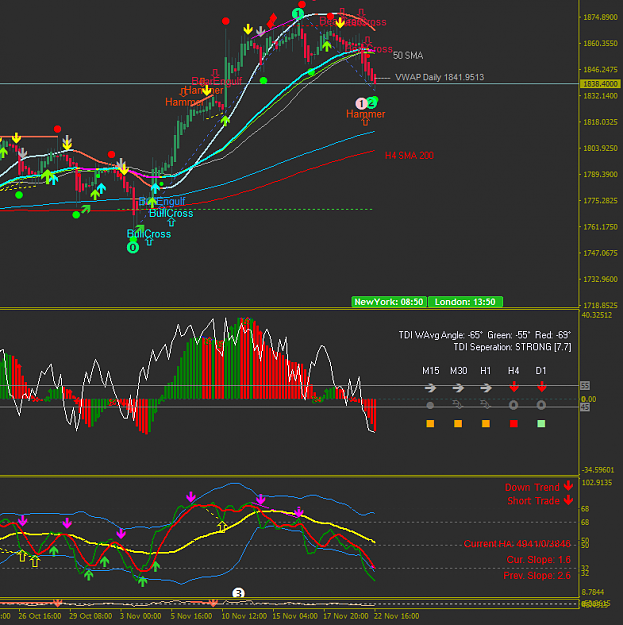The width and height of the screenshot is (623, 625).
Task: Select the small curved arrow in H1 column
Action: (x=485, y=405)
